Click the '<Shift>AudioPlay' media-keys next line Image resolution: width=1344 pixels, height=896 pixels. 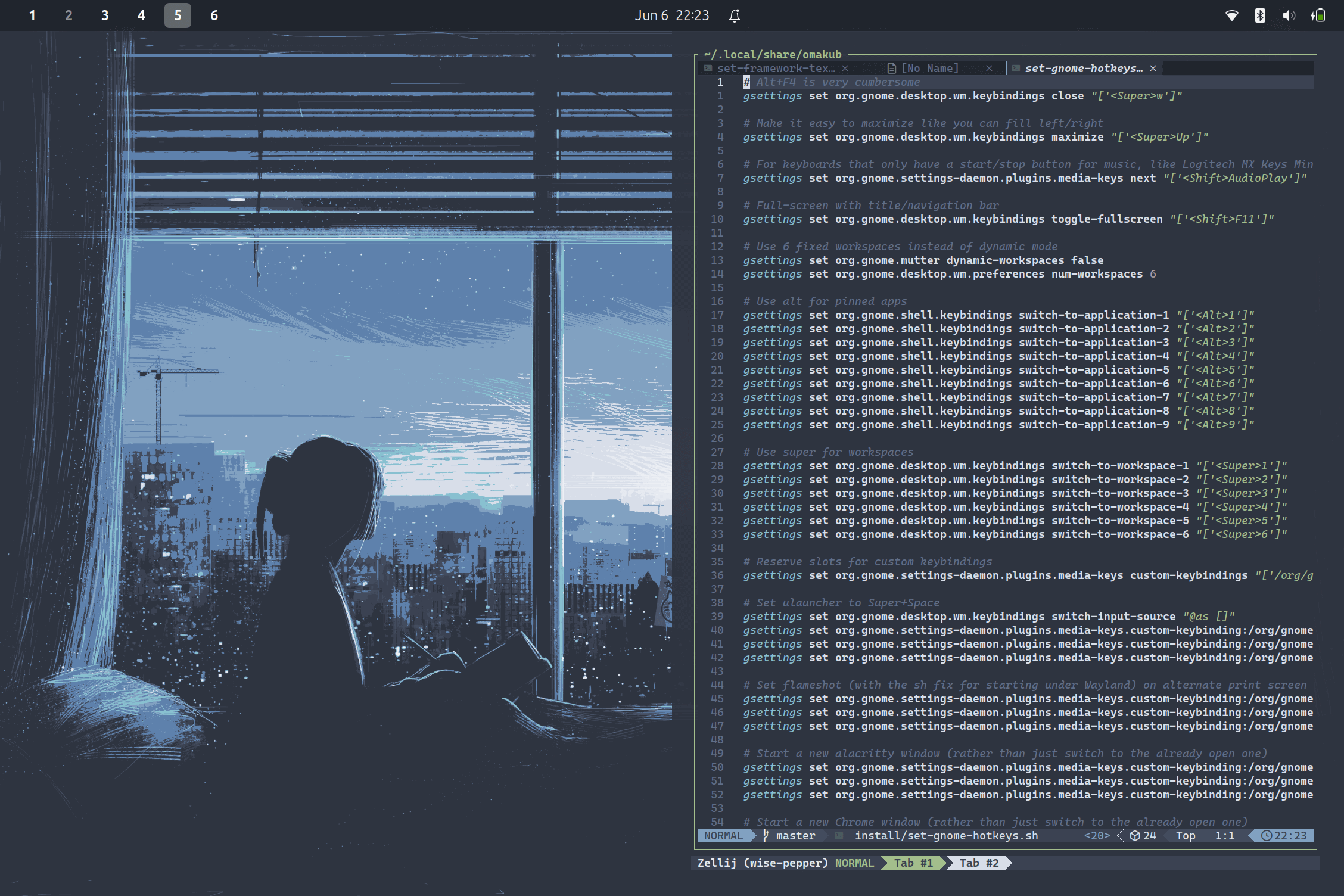click(1025, 178)
